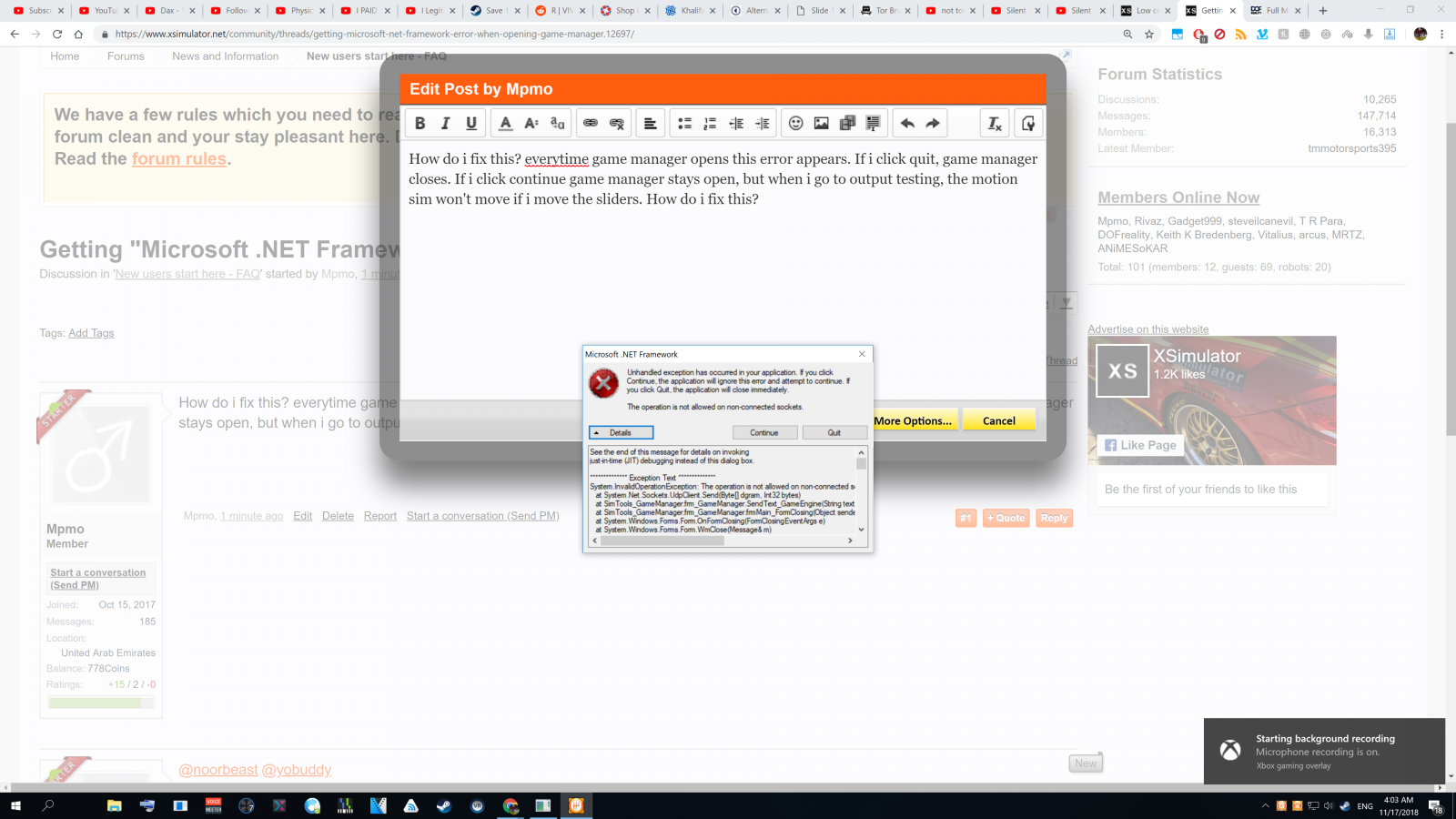Undo the last edit
The height and width of the screenshot is (819, 1456).
[x=907, y=124]
